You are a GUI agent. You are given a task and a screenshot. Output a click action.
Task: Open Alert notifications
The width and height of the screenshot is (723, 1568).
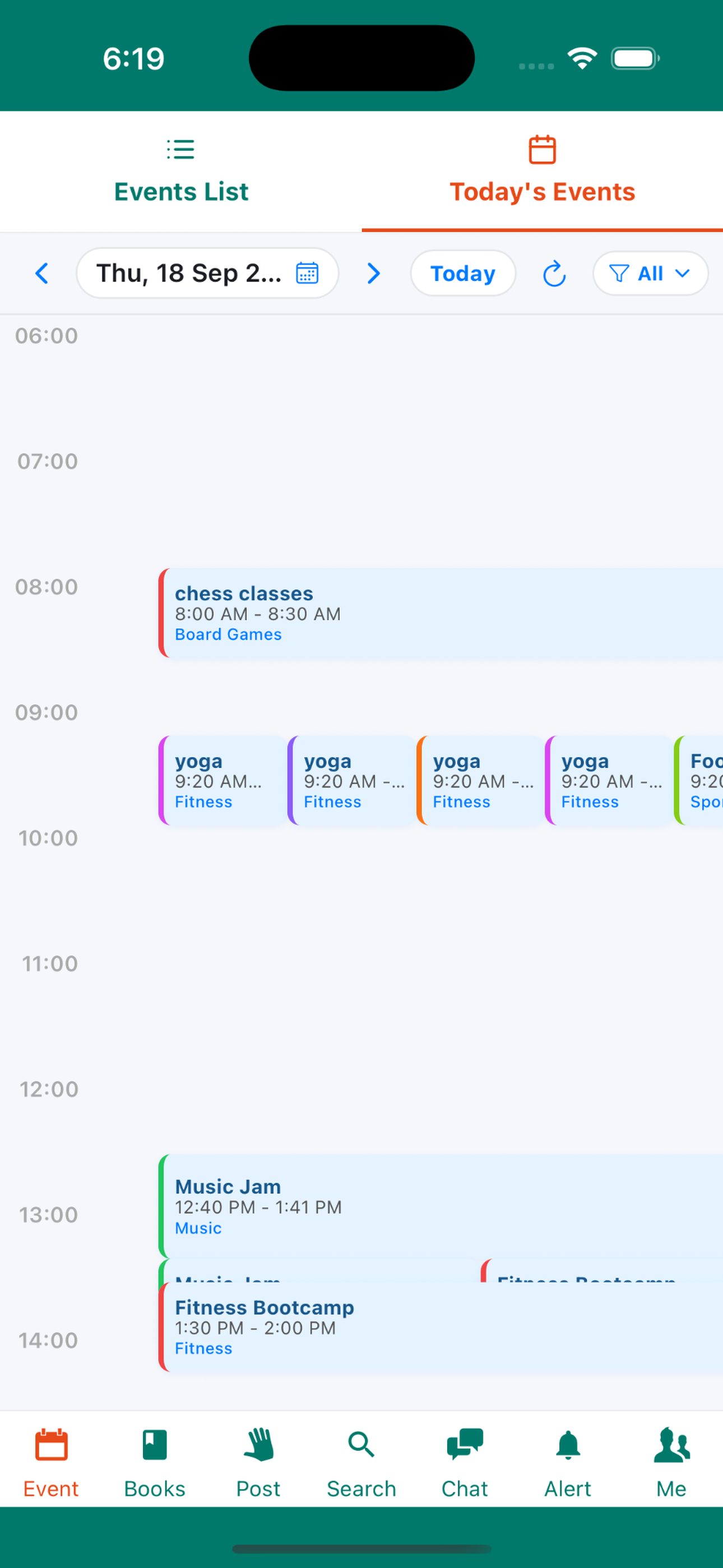(568, 1462)
